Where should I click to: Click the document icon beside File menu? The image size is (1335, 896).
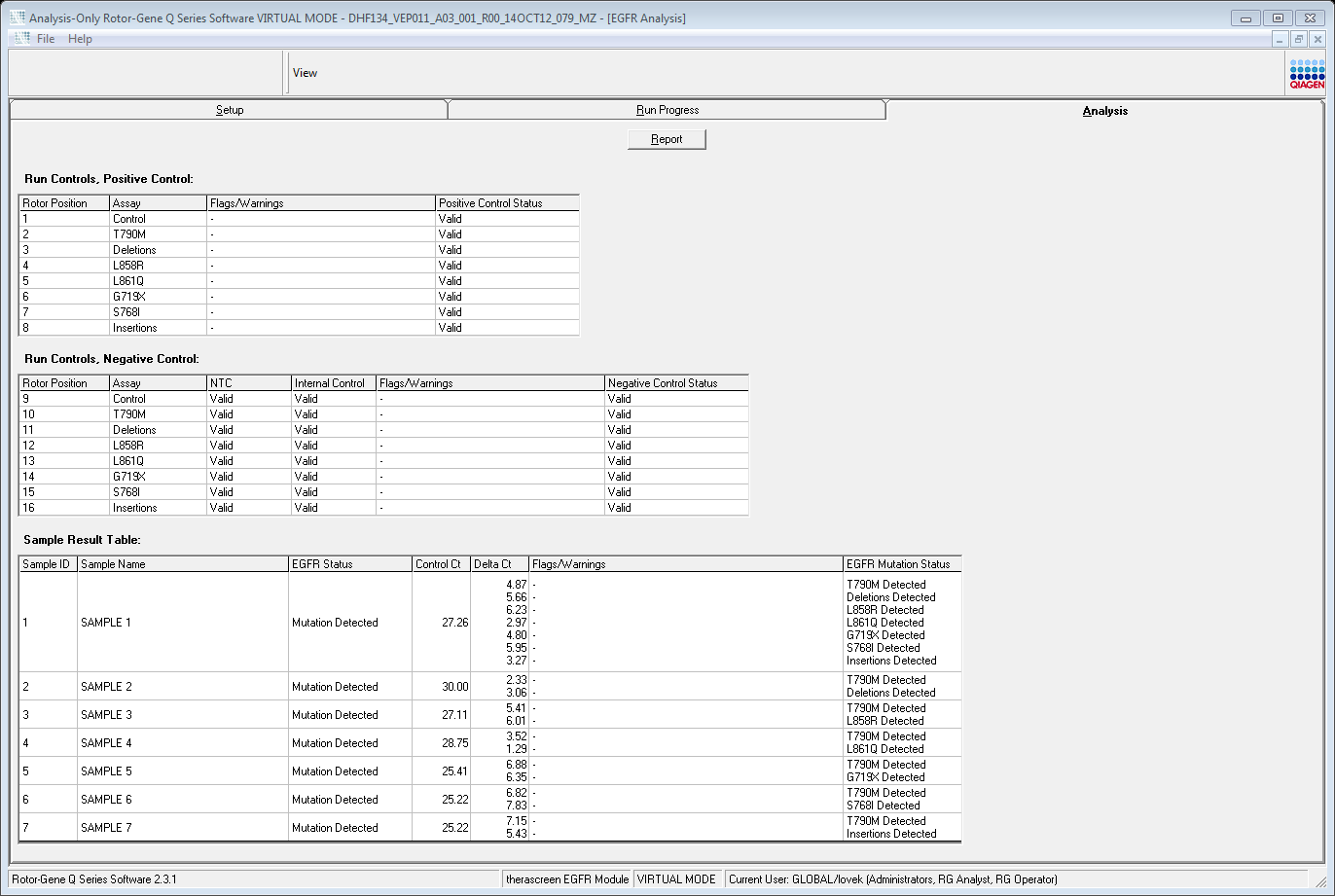[x=21, y=39]
